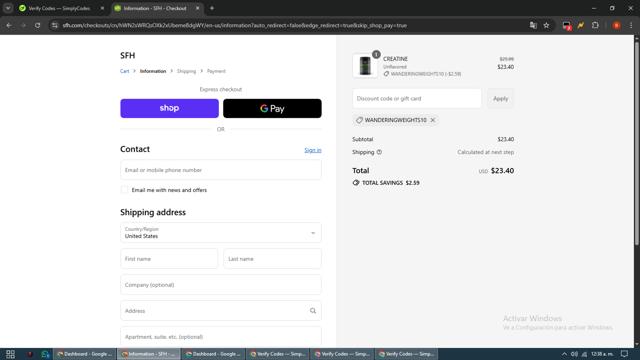Click the Total Savings tag icon
Viewport: 640px width, 360px height.
click(356, 183)
